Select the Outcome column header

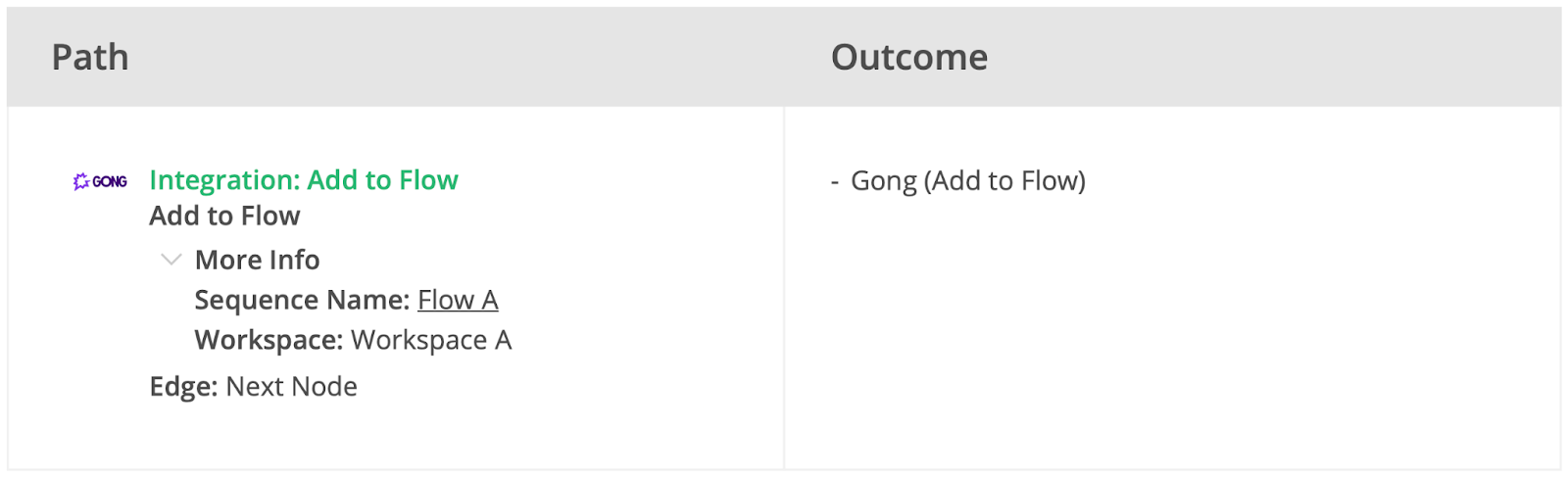(909, 57)
